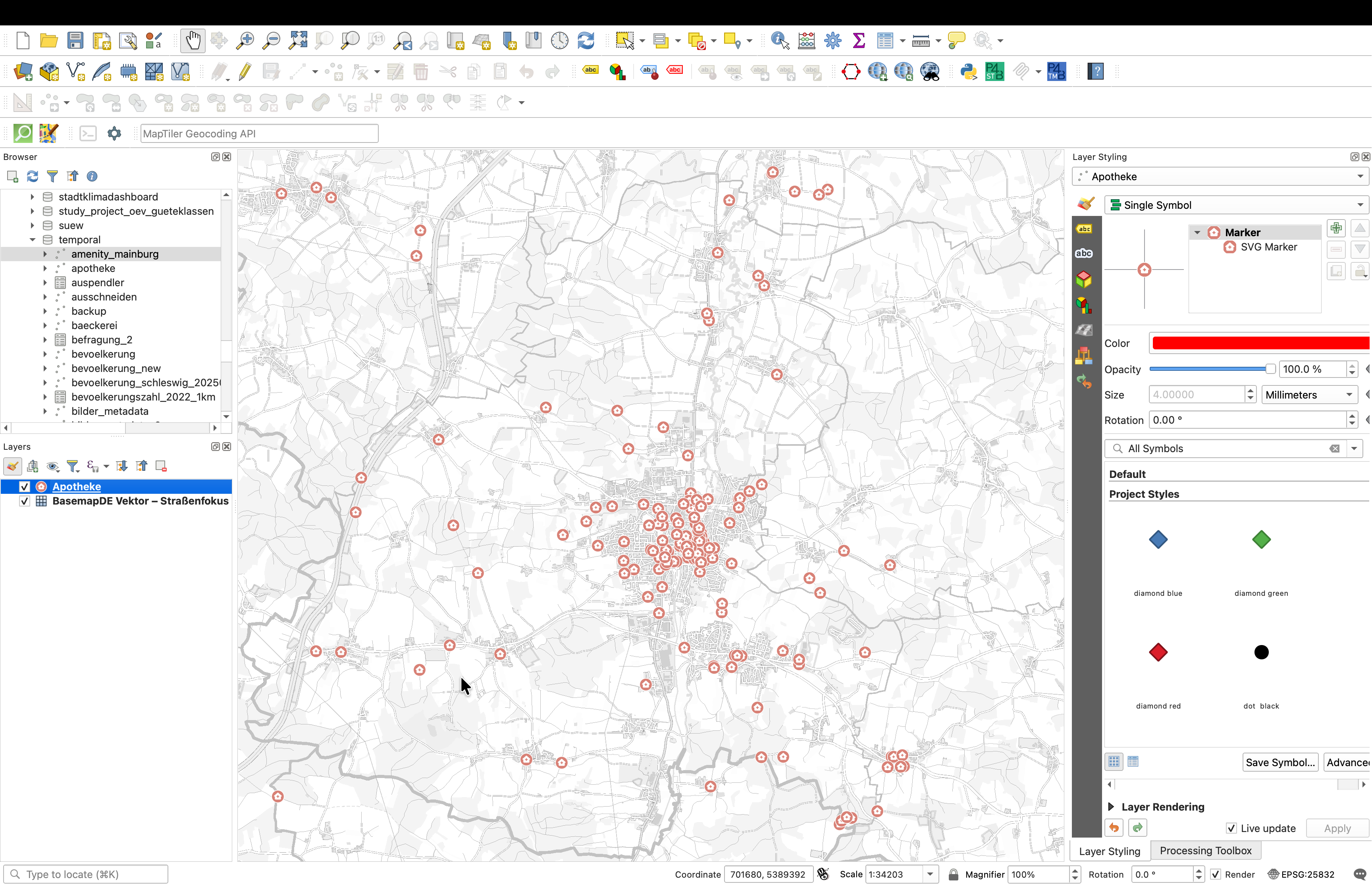
Task: Open the Labels tab in Layer Styling
Action: [x=1084, y=229]
